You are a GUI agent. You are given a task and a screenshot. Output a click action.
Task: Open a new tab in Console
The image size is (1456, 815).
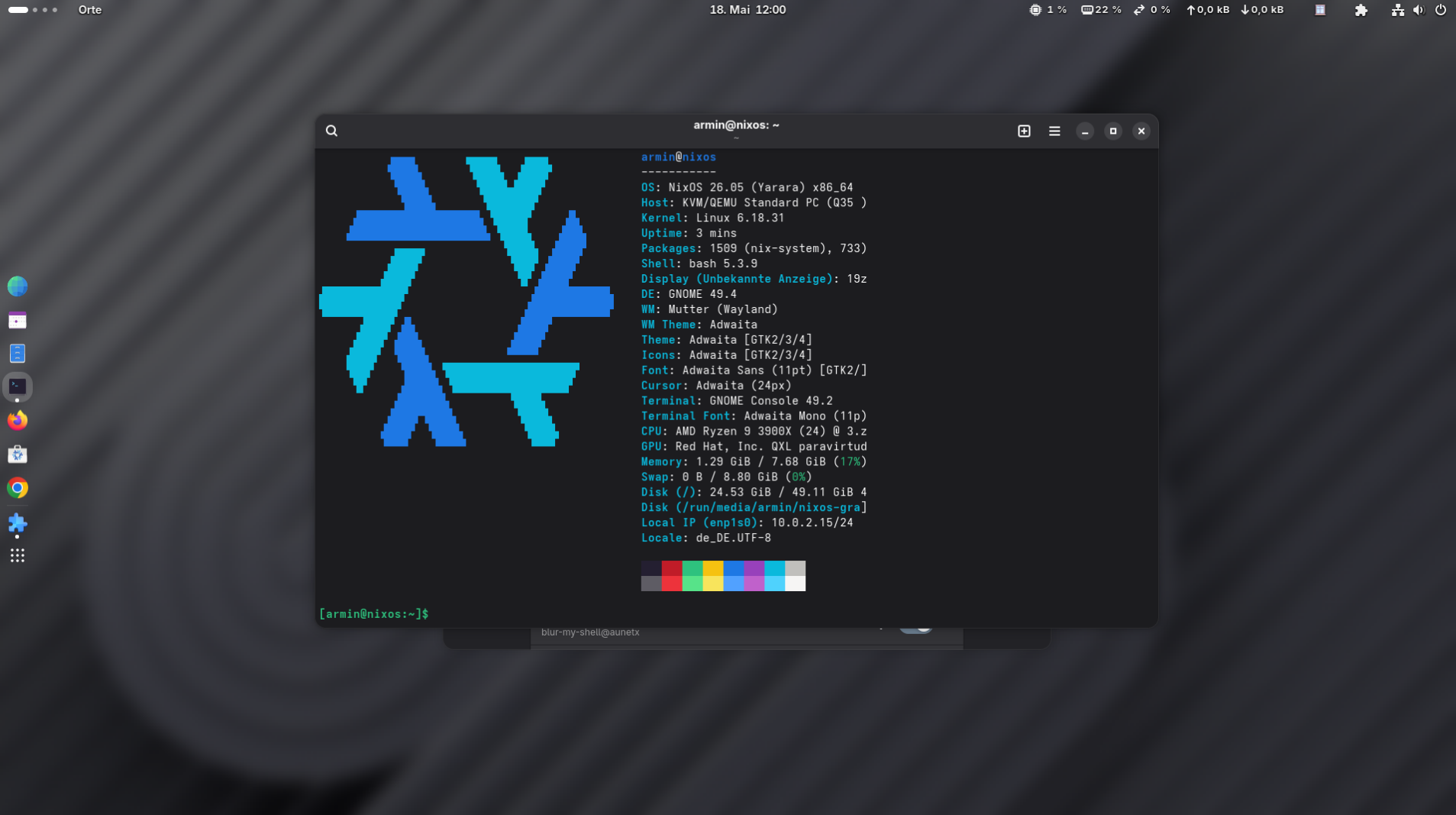[x=1024, y=131]
